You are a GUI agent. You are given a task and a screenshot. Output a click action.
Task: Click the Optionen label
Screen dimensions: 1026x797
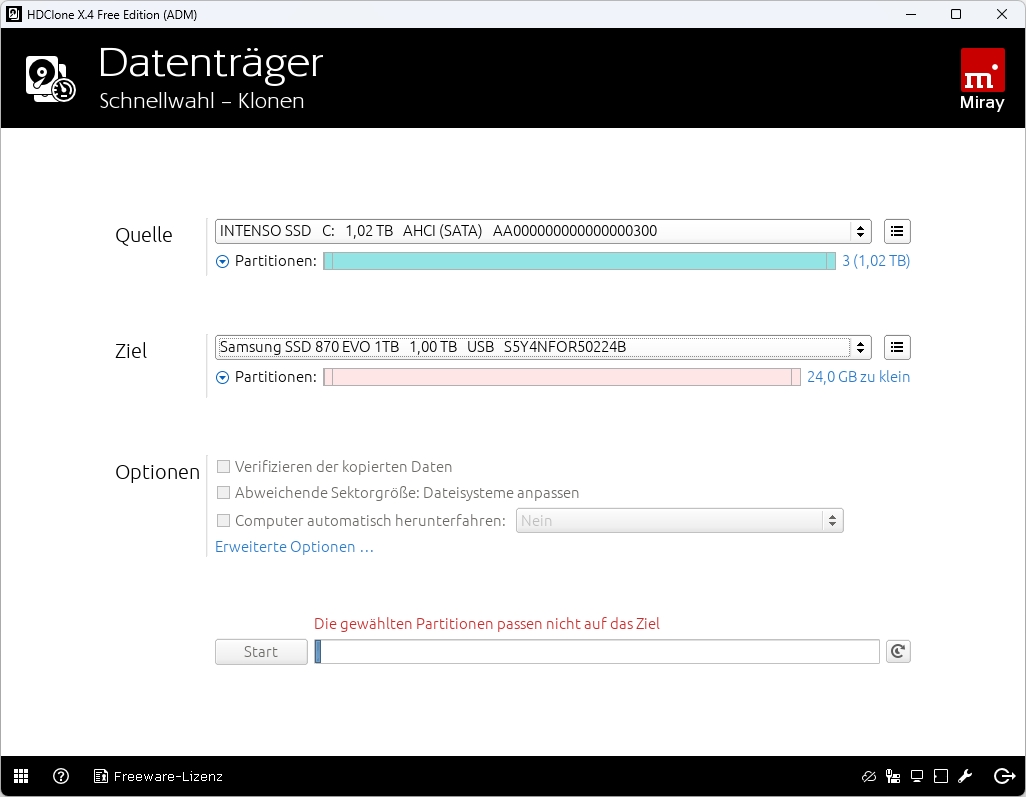[158, 472]
